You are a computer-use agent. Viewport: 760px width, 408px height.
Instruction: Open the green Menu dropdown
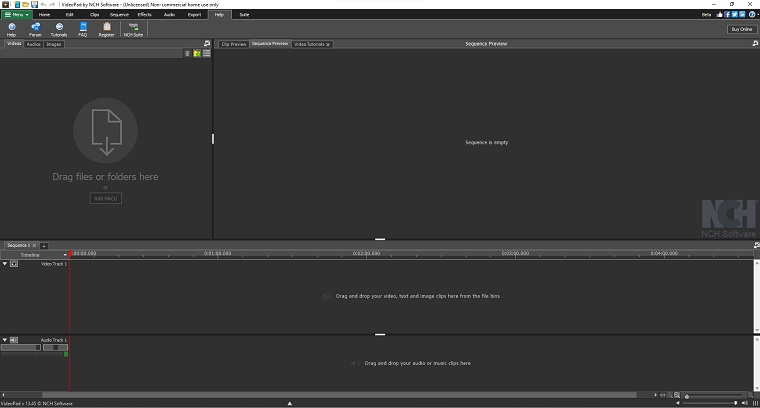(x=16, y=15)
